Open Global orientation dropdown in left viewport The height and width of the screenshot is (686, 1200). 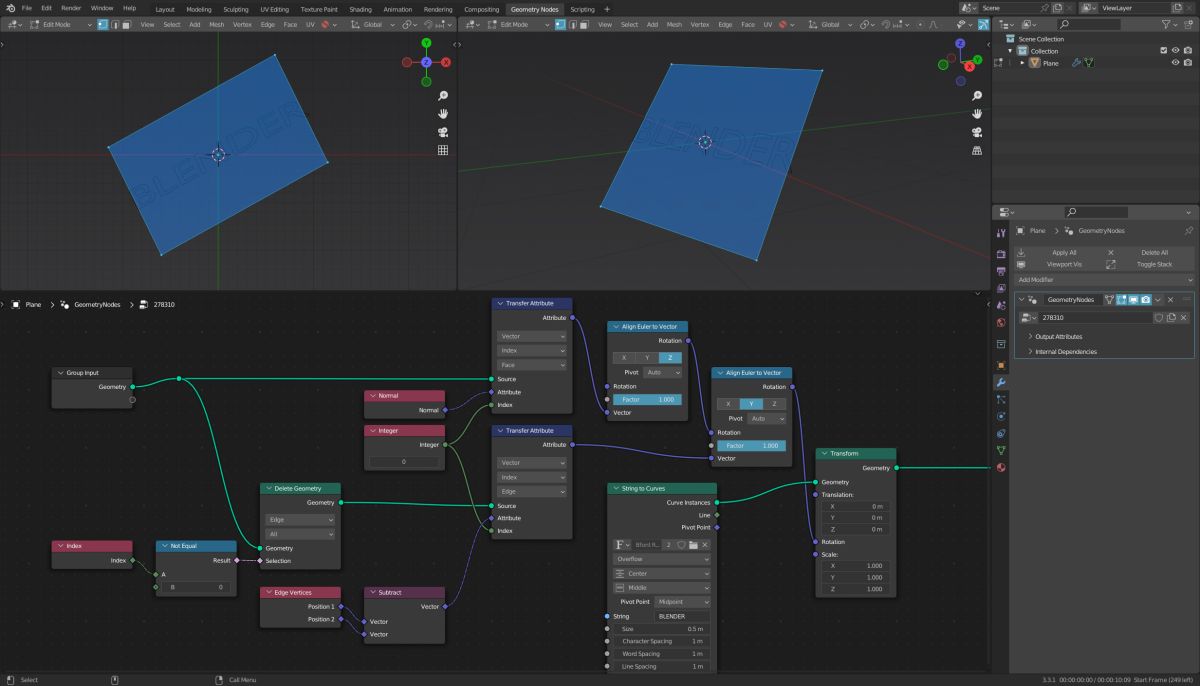372,24
